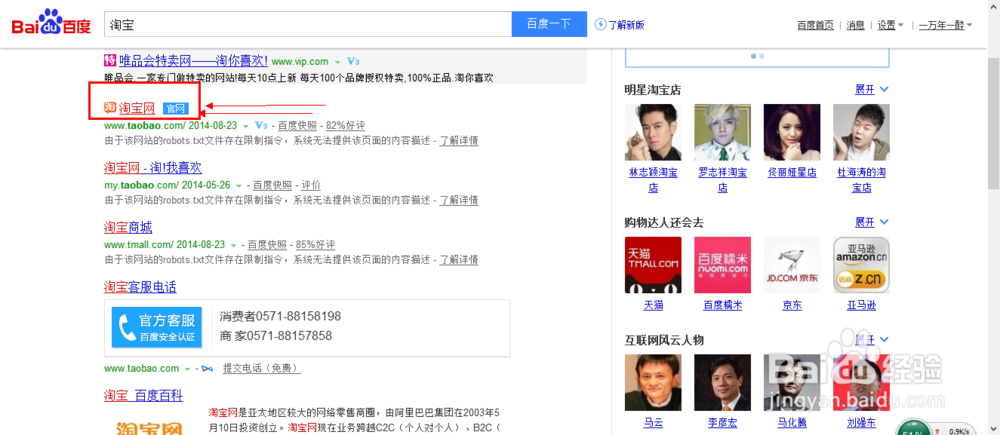Open the 淘宝网 official result link
The image size is (1000, 435).
point(136,108)
